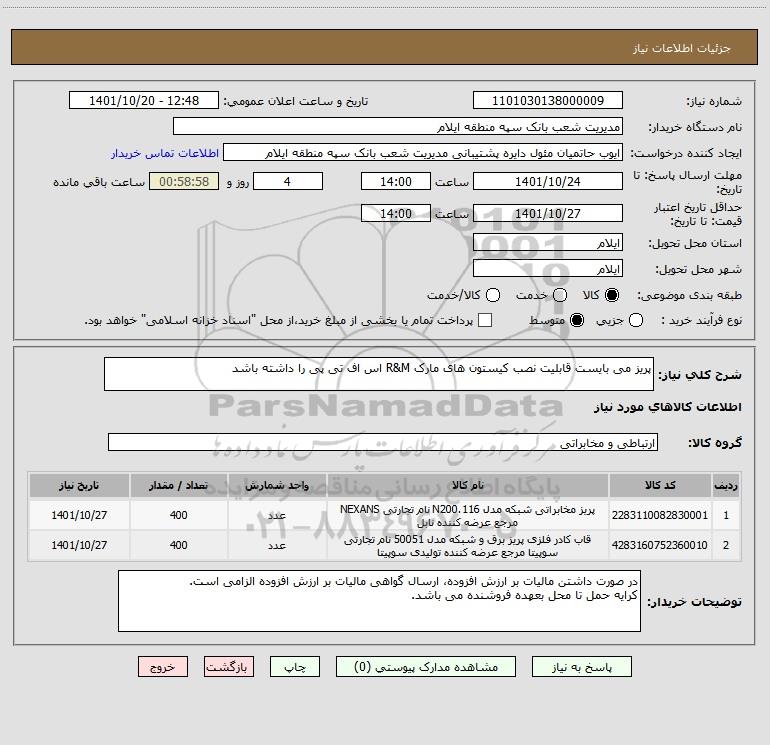Image resolution: width=770 pixels, height=745 pixels.
Task: Click the request creator name field
Action: 423,153
